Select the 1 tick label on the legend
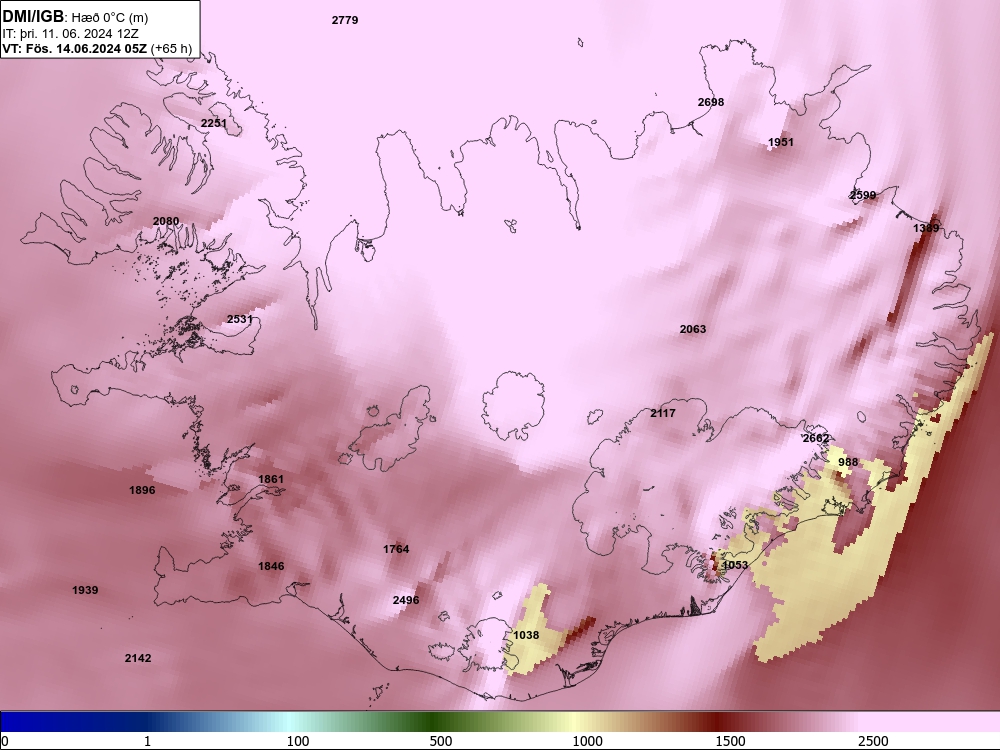Viewport: 1000px width, 750px height. click(147, 741)
